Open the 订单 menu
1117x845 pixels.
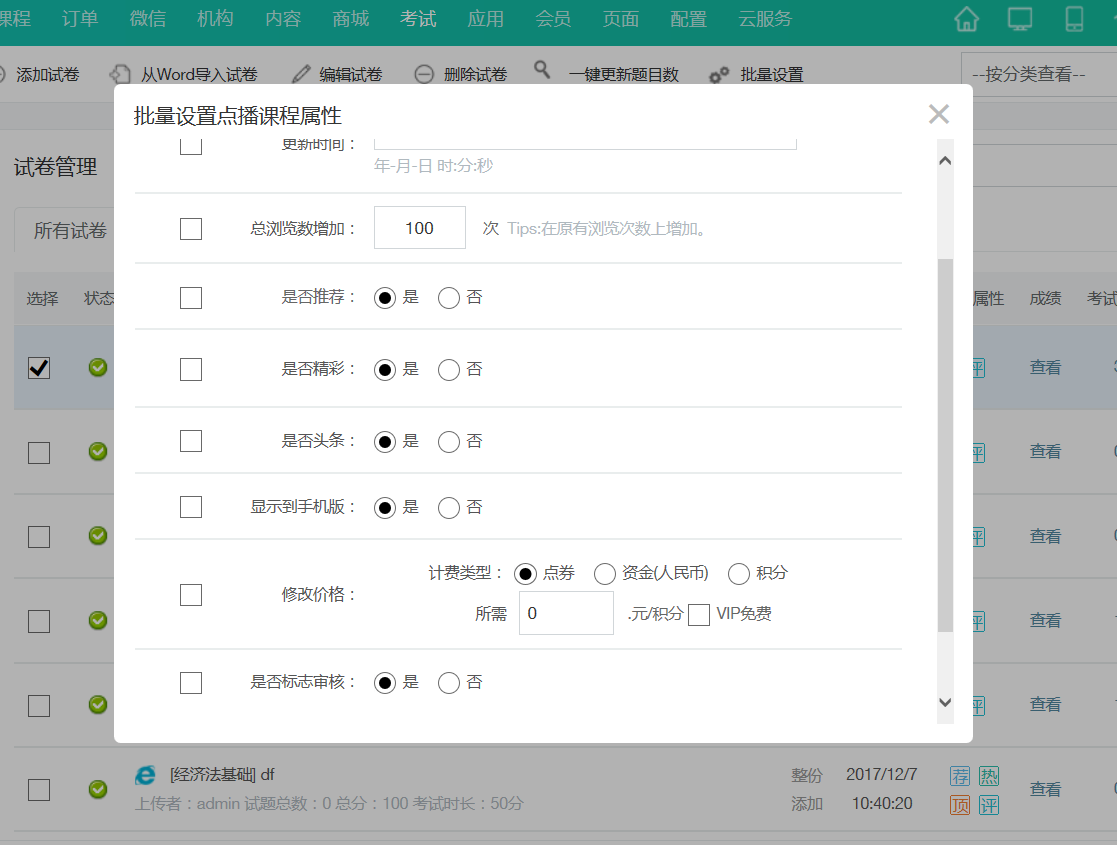pos(80,19)
